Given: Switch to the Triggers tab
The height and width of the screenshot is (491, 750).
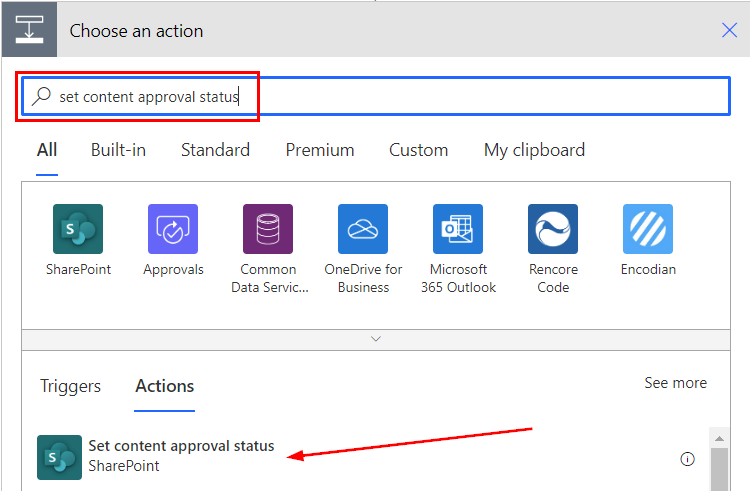Looking at the screenshot, I should point(70,386).
